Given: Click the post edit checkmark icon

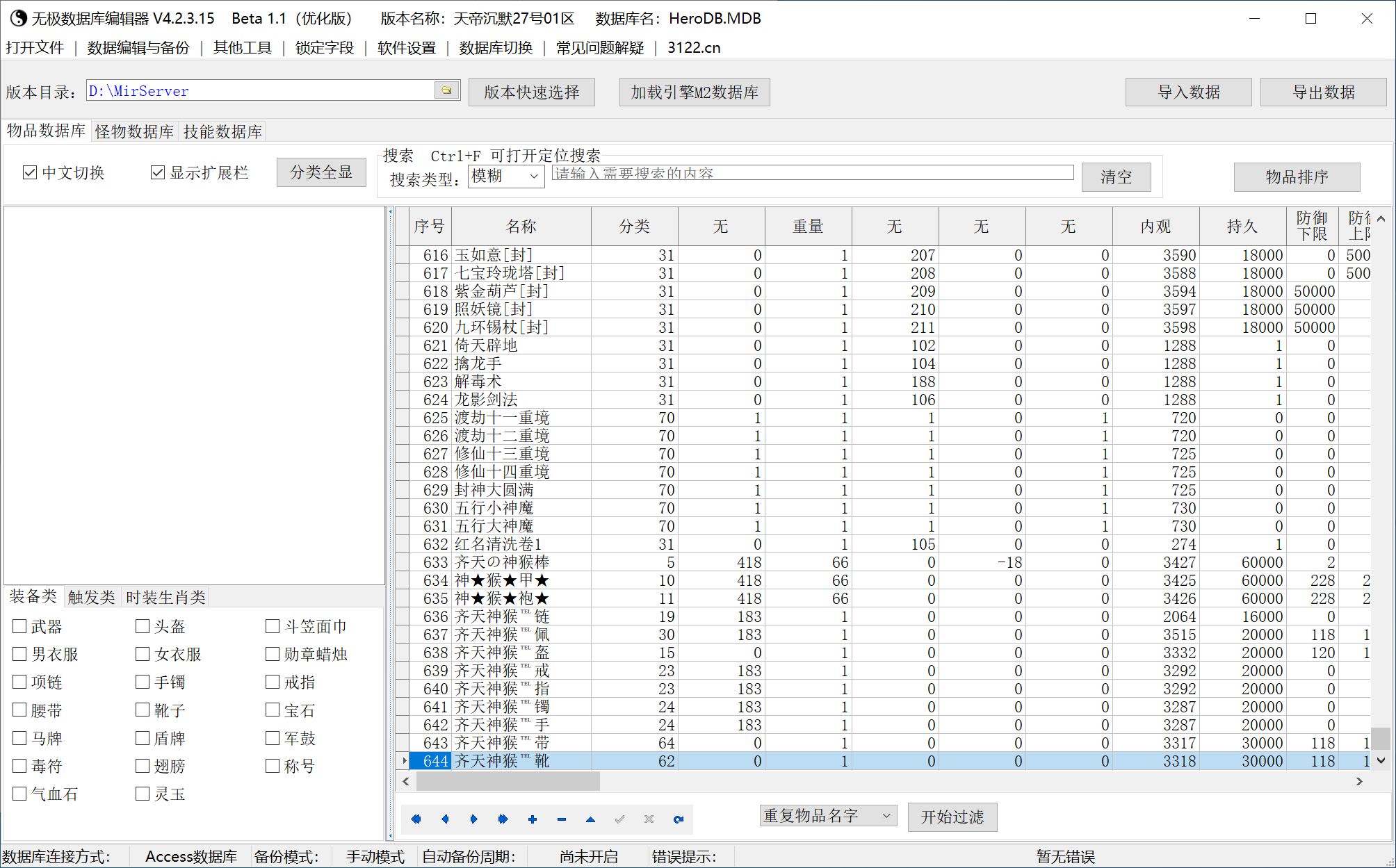Looking at the screenshot, I should pos(619,819).
